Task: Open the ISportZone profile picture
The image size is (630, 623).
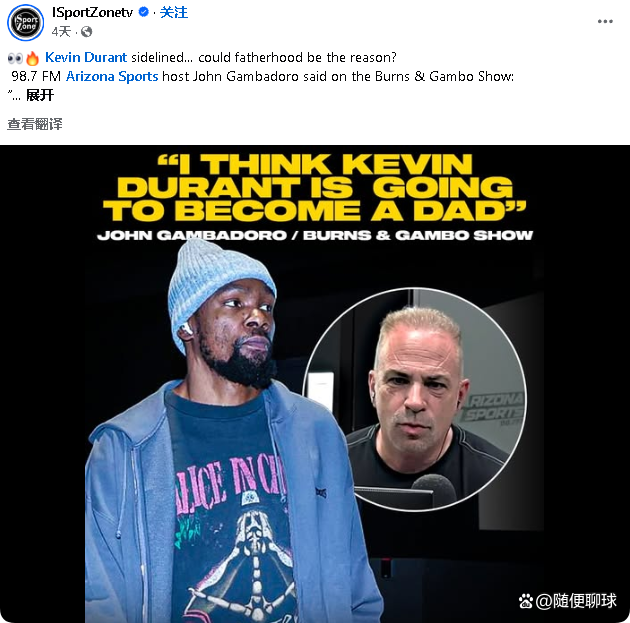Action: point(25,22)
